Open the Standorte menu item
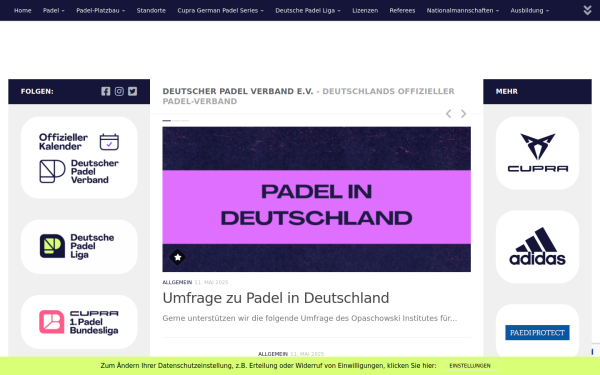 click(151, 10)
